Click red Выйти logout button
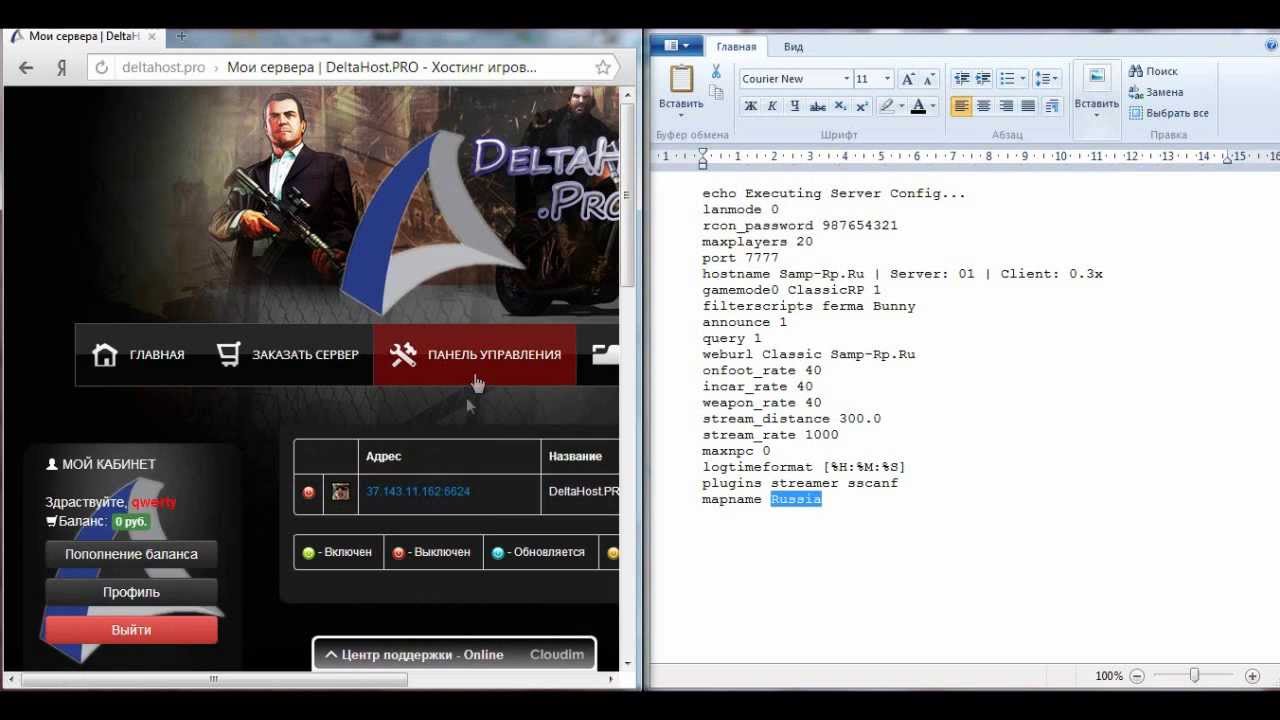The width and height of the screenshot is (1280, 720). pos(131,630)
